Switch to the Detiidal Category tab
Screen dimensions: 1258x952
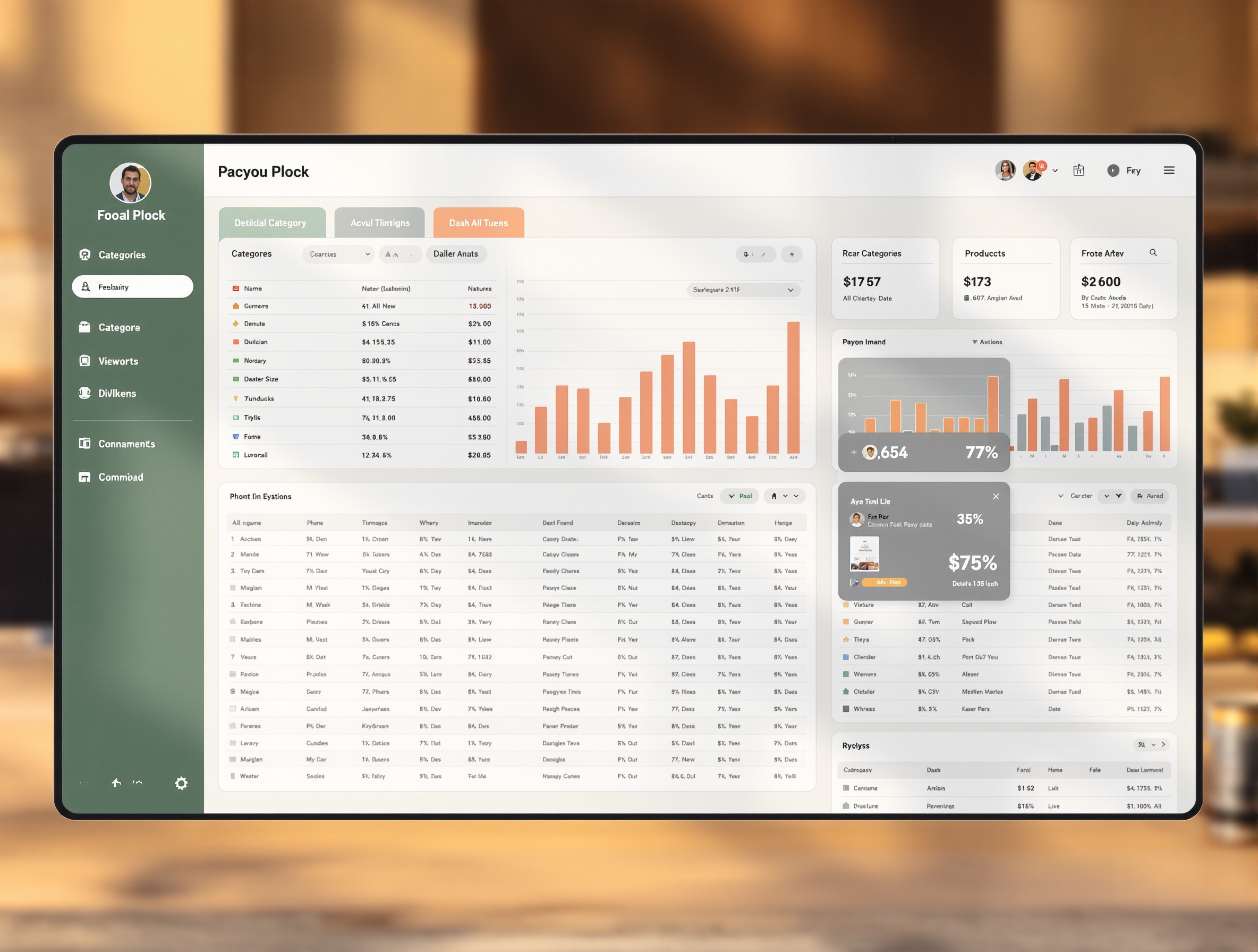pos(272,223)
